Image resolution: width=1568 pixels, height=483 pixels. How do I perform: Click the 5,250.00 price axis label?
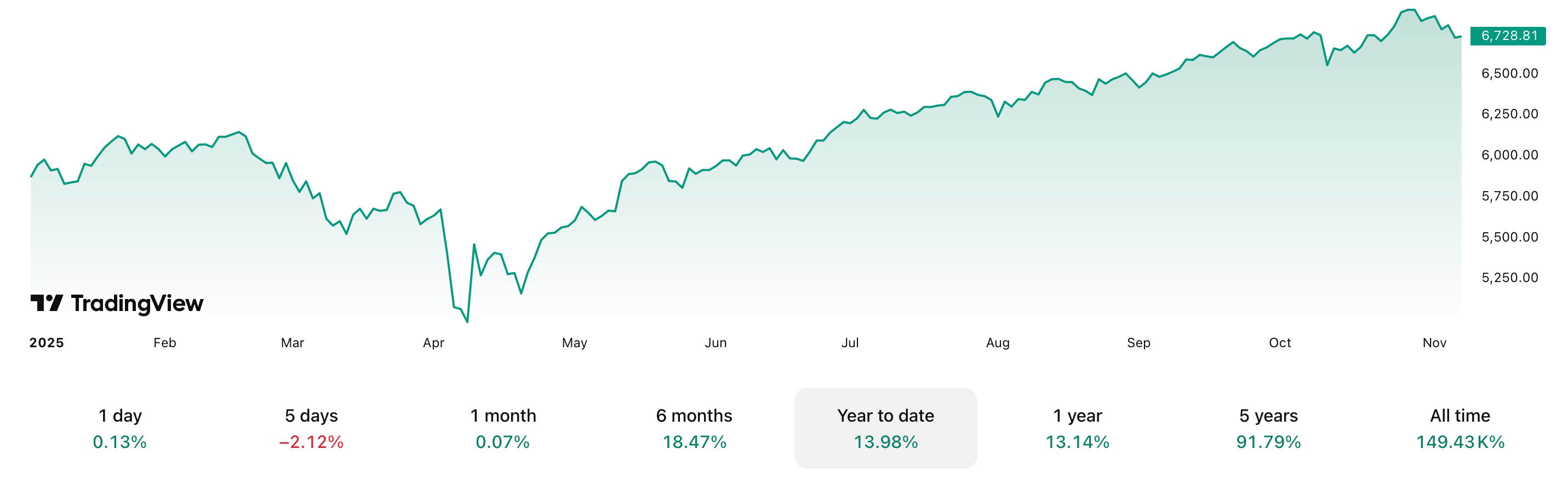click(x=1509, y=278)
